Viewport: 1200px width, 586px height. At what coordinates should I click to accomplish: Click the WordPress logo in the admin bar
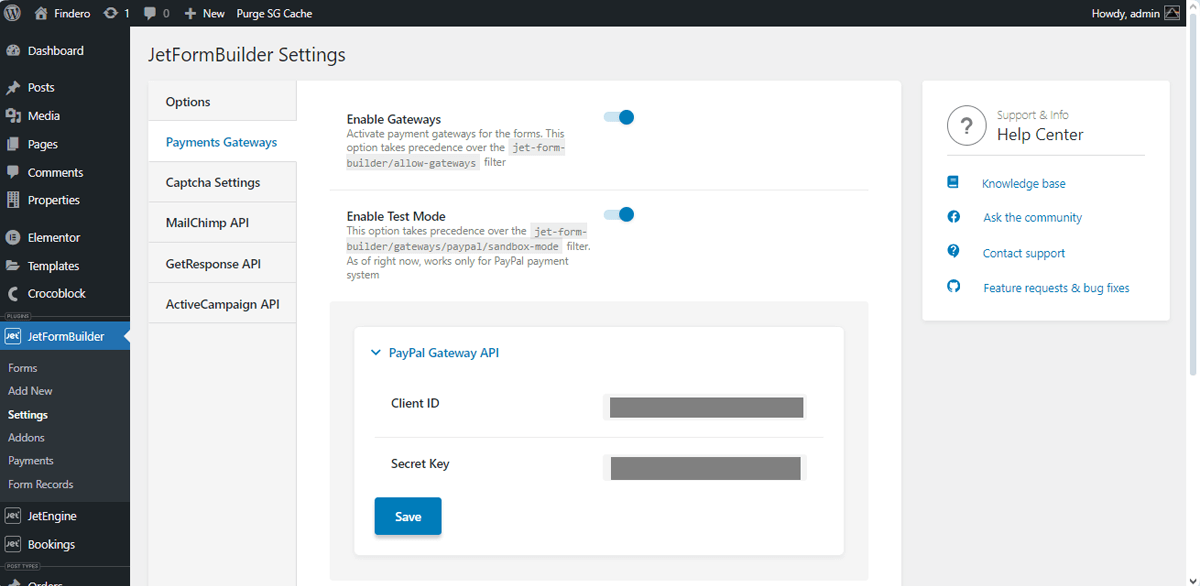11,13
